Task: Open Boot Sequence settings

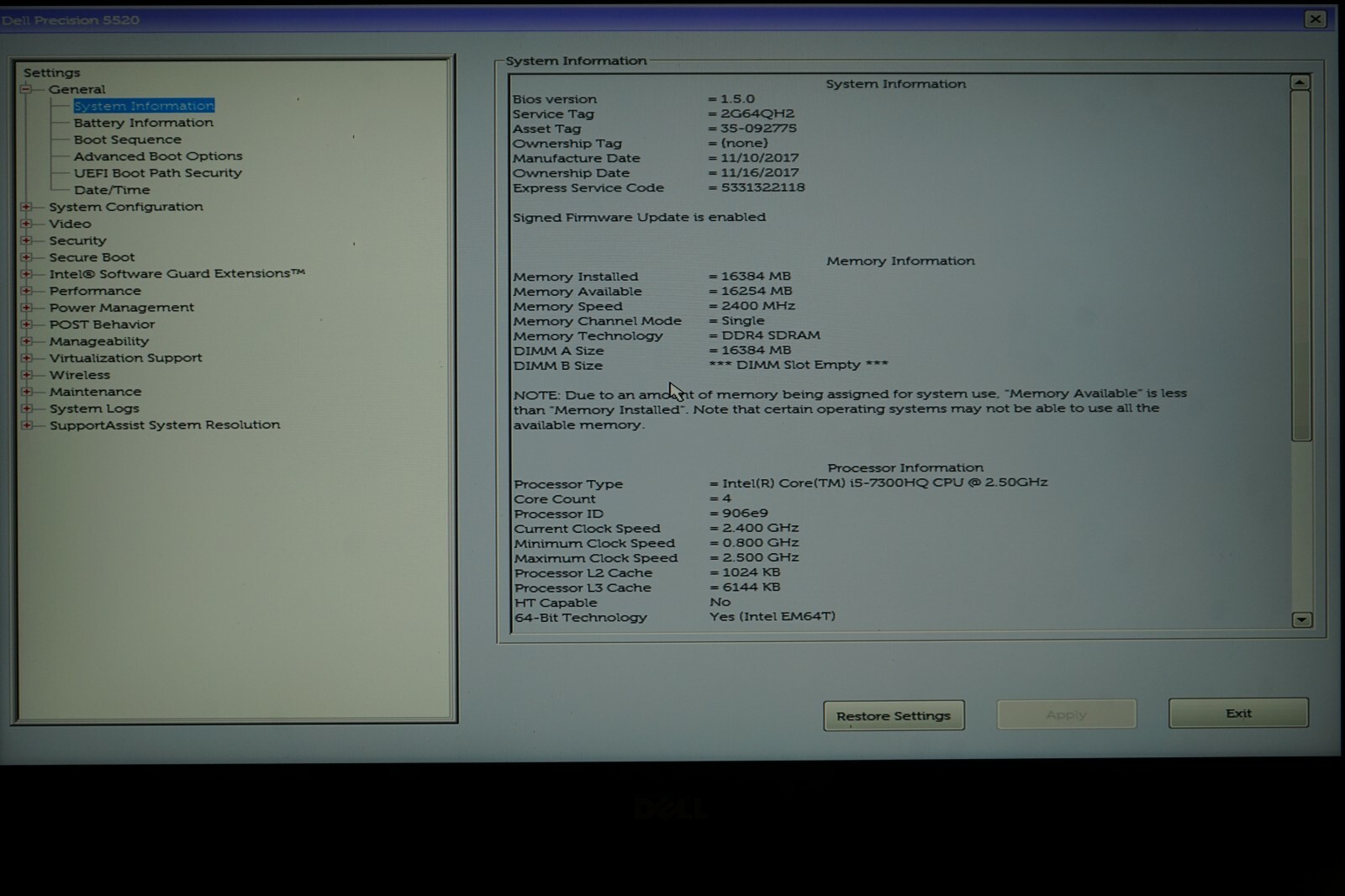Action: (x=127, y=140)
